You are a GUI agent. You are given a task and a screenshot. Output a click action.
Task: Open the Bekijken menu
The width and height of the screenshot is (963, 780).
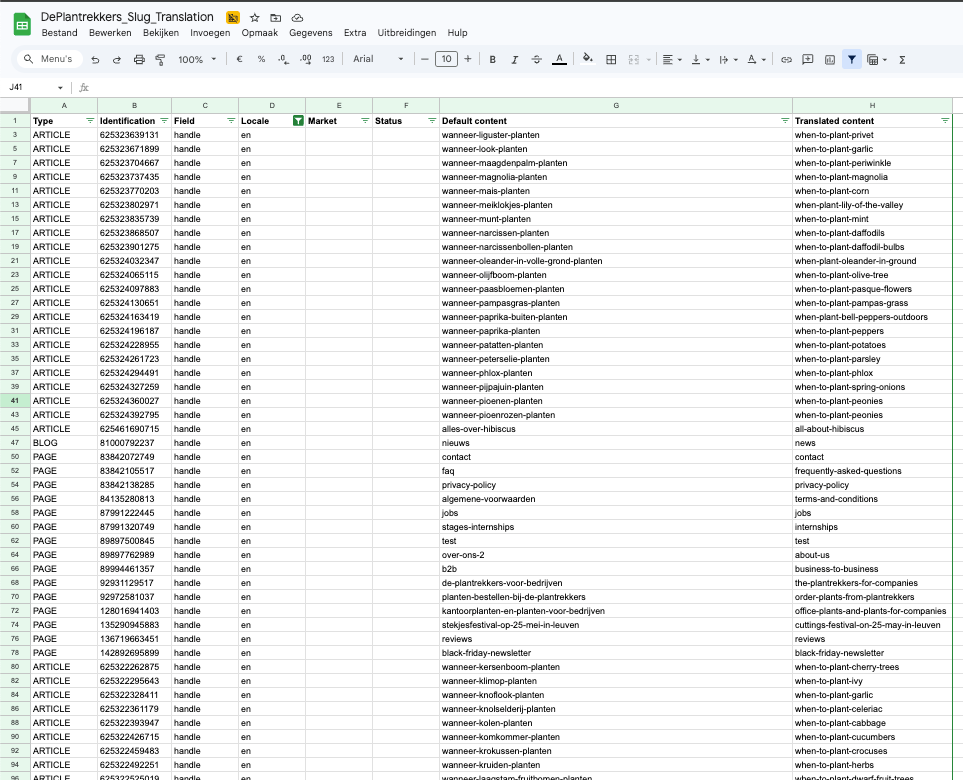[161, 33]
